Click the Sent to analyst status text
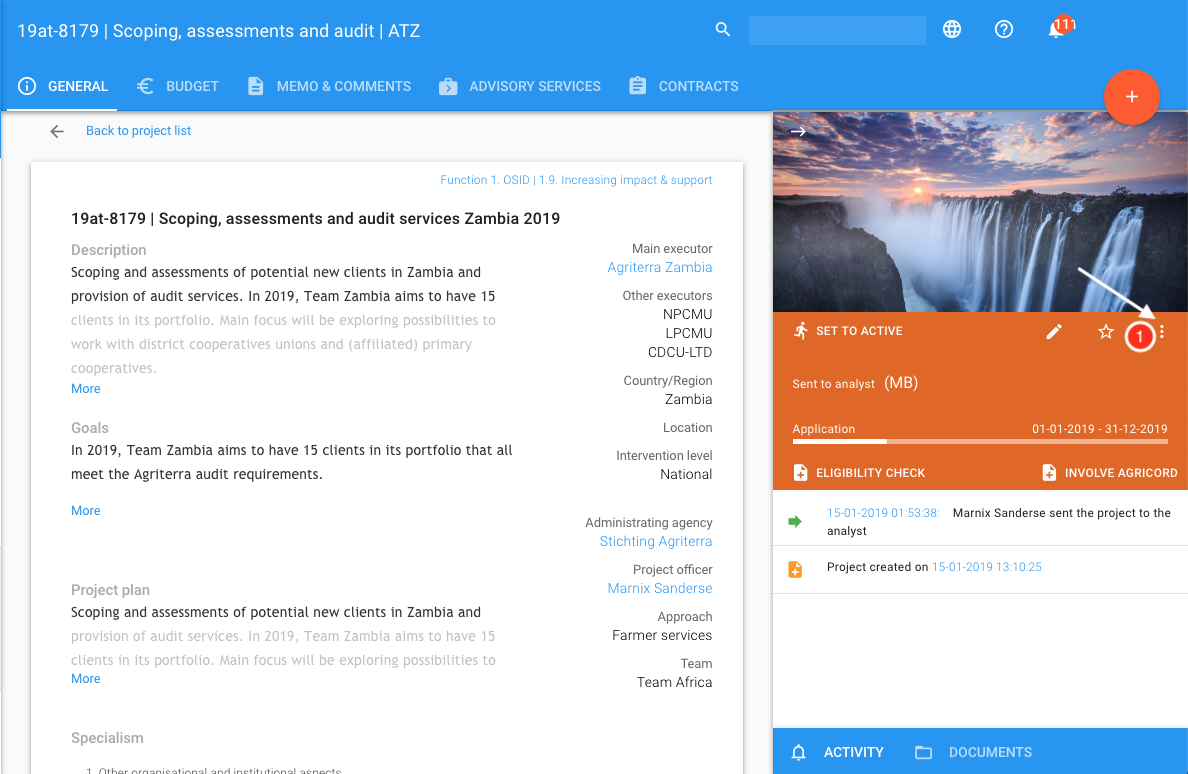1188x774 pixels. coord(833,384)
